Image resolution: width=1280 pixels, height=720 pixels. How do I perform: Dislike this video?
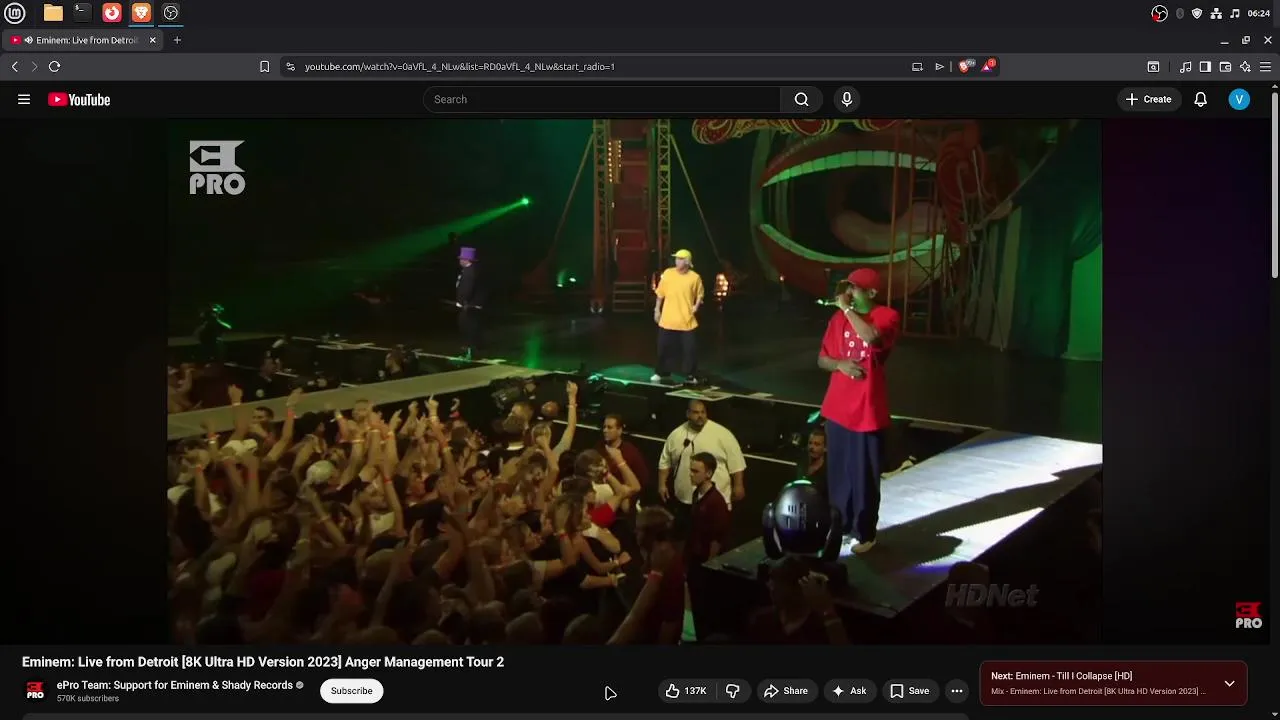[x=732, y=691]
